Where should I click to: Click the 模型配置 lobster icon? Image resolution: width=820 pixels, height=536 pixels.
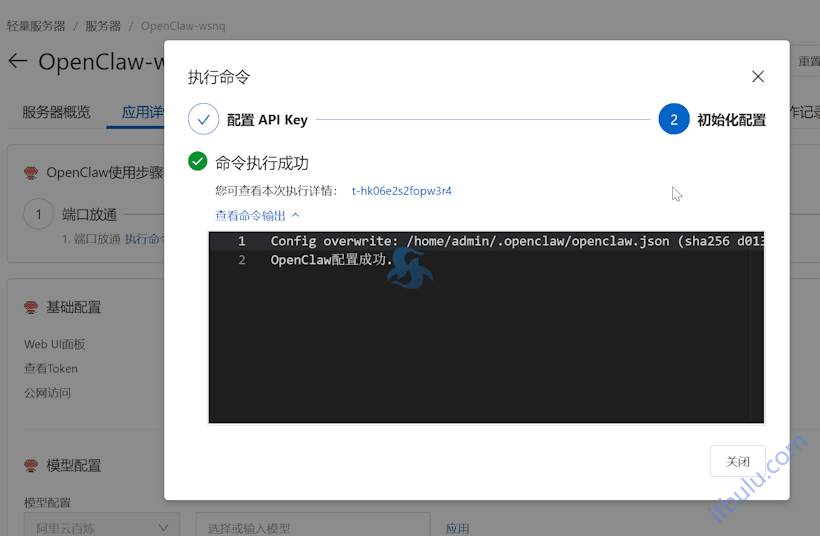click(31, 465)
